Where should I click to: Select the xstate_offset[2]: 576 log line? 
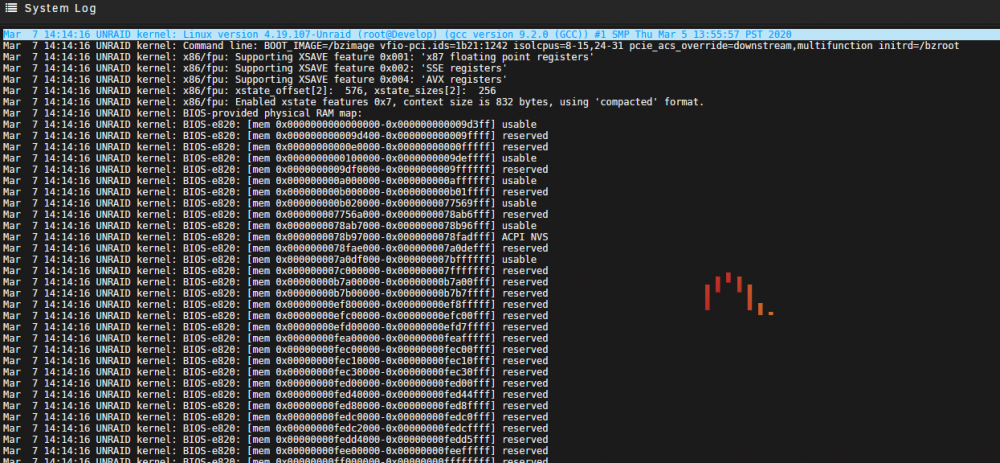tap(249, 91)
